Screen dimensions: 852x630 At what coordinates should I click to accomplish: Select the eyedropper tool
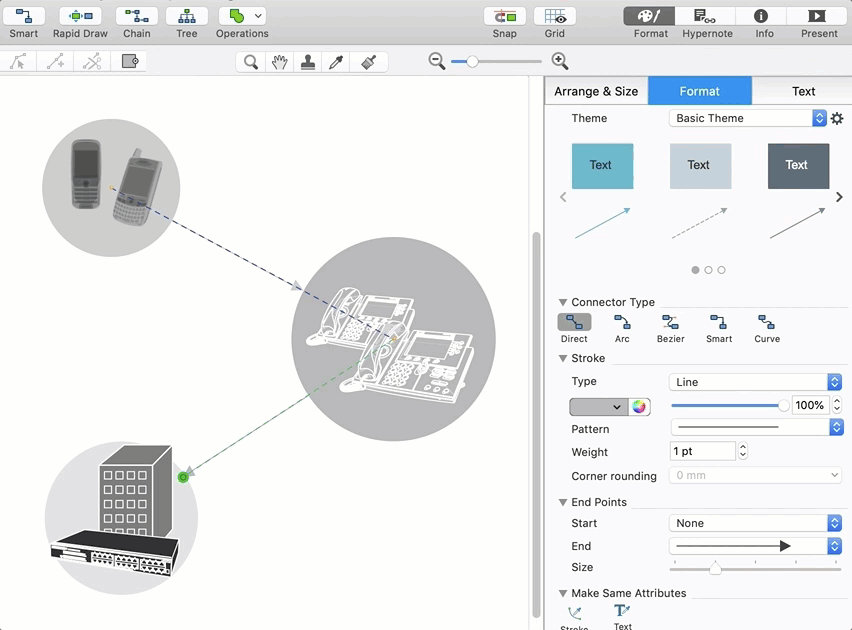pos(336,62)
